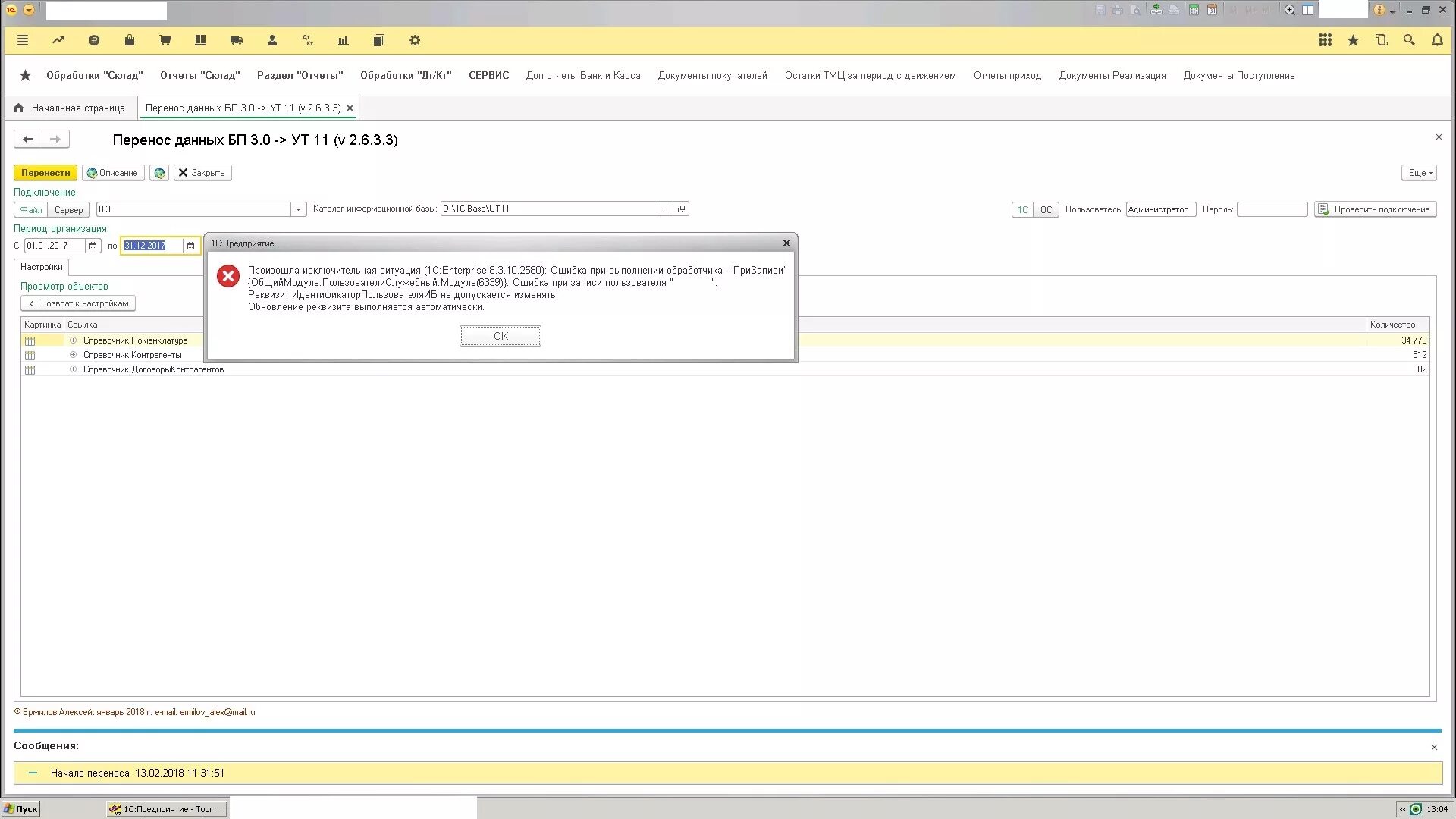Viewport: 1456px width, 819px height.
Task: Open the СЕРВИС menu section
Action: [x=488, y=75]
